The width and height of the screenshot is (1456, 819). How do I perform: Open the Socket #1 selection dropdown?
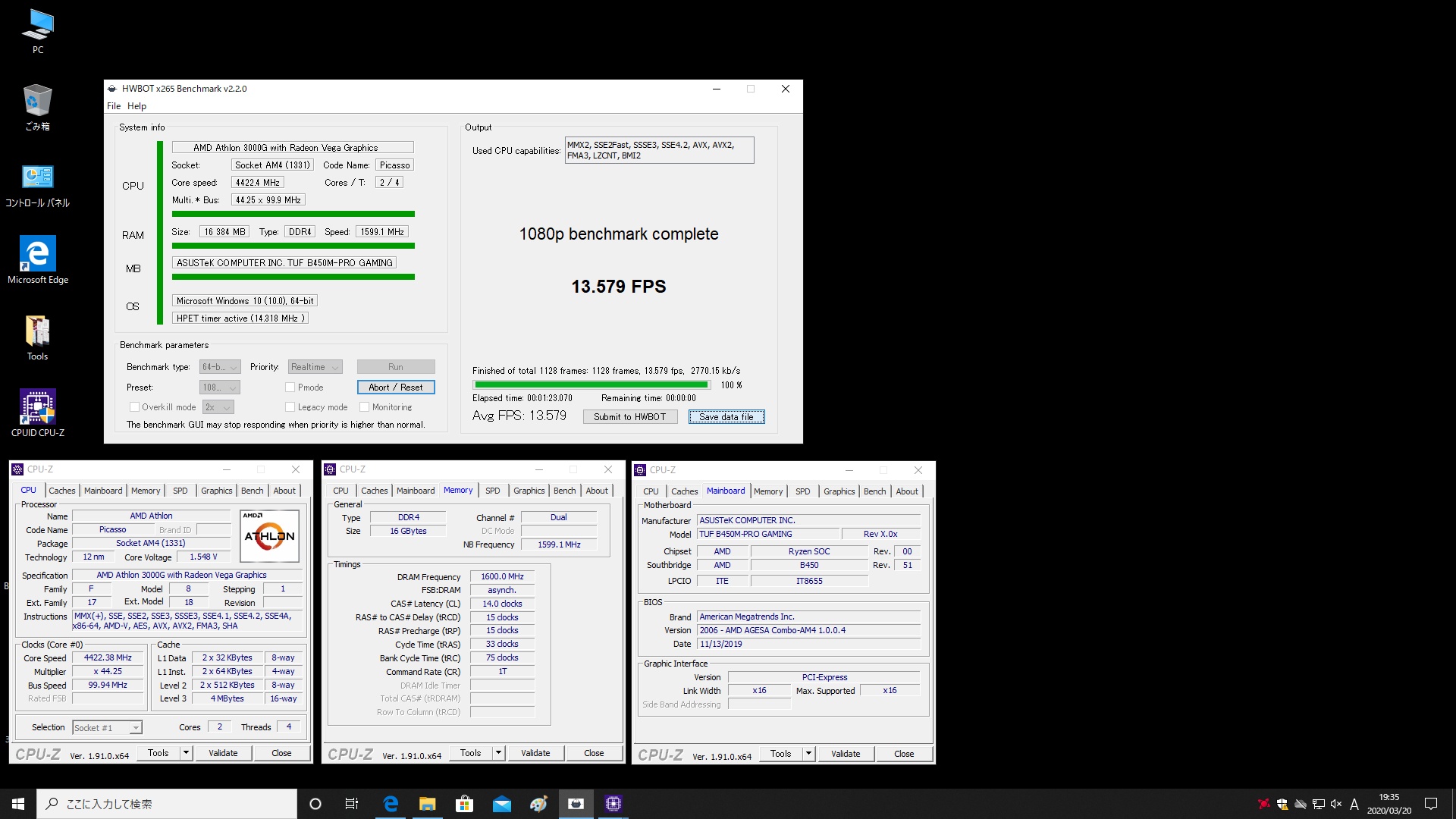click(107, 728)
